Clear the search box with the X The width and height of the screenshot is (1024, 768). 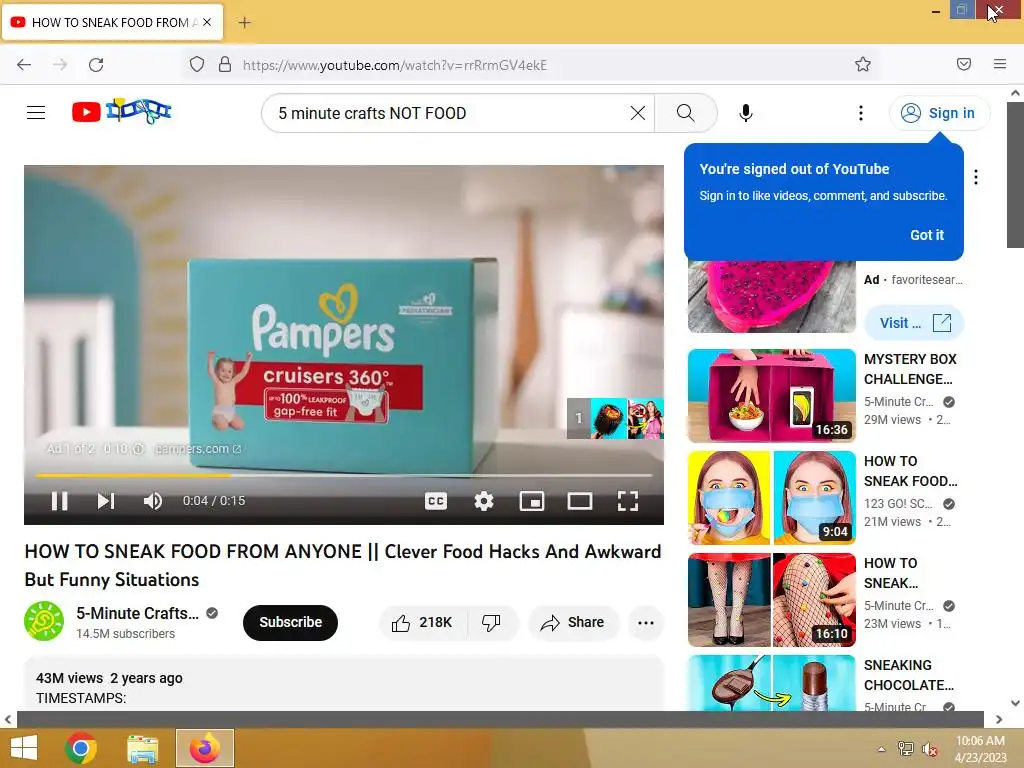coord(638,113)
